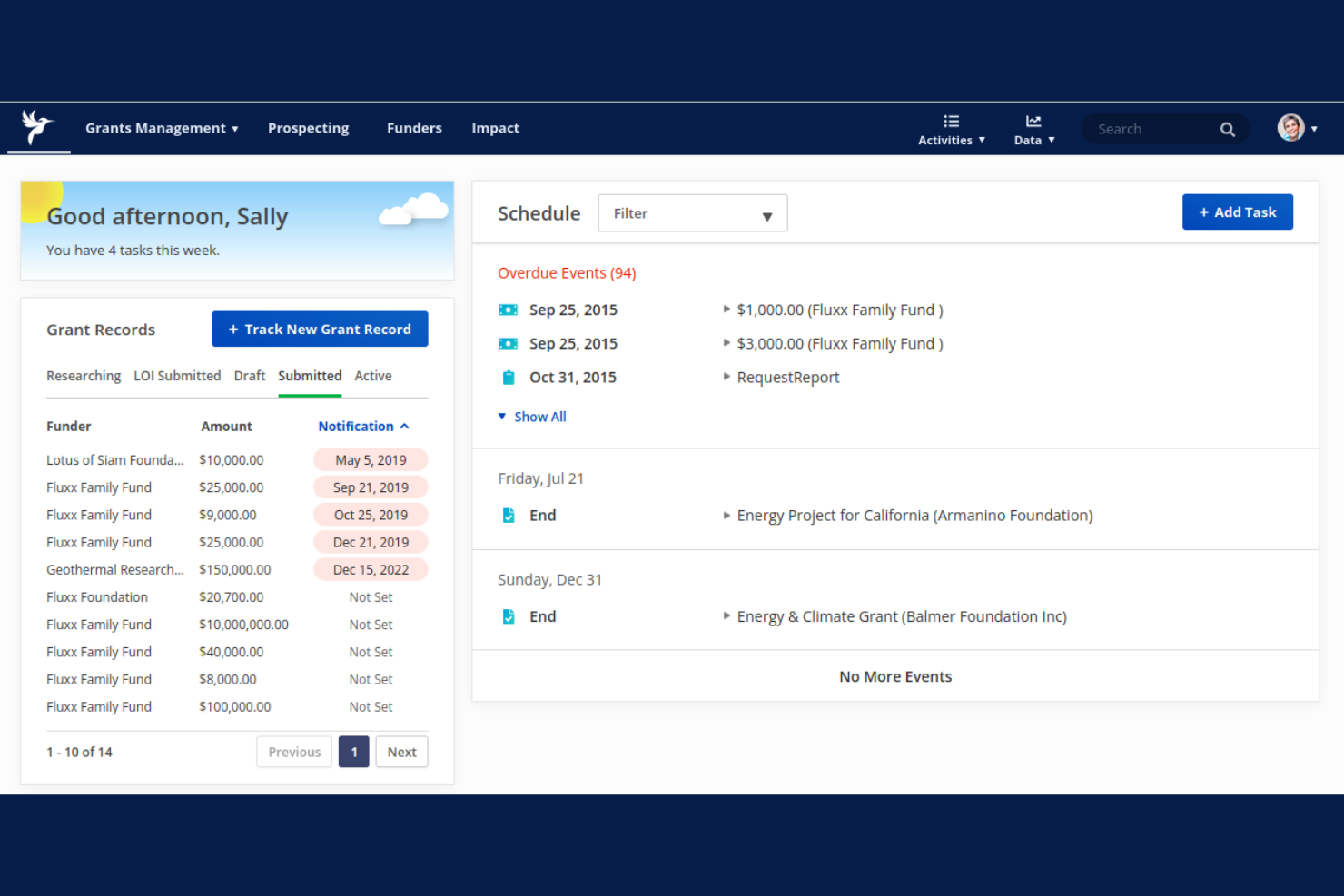The height and width of the screenshot is (896, 1344).
Task: Click the $150,000.00 amount cell
Action: (x=235, y=570)
